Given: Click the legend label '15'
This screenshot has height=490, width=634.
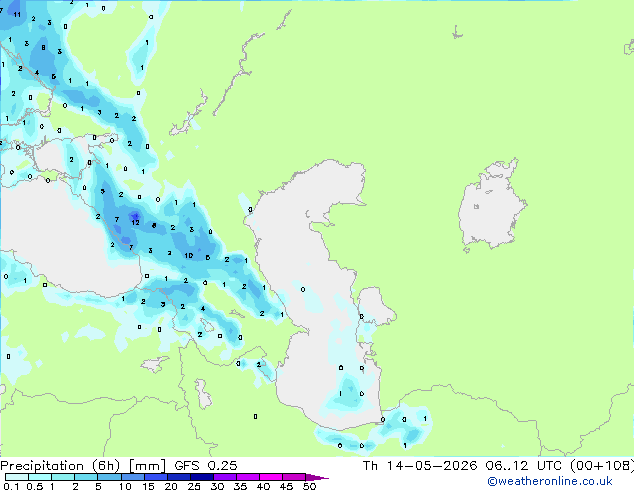Looking at the screenshot, I should (148, 486).
